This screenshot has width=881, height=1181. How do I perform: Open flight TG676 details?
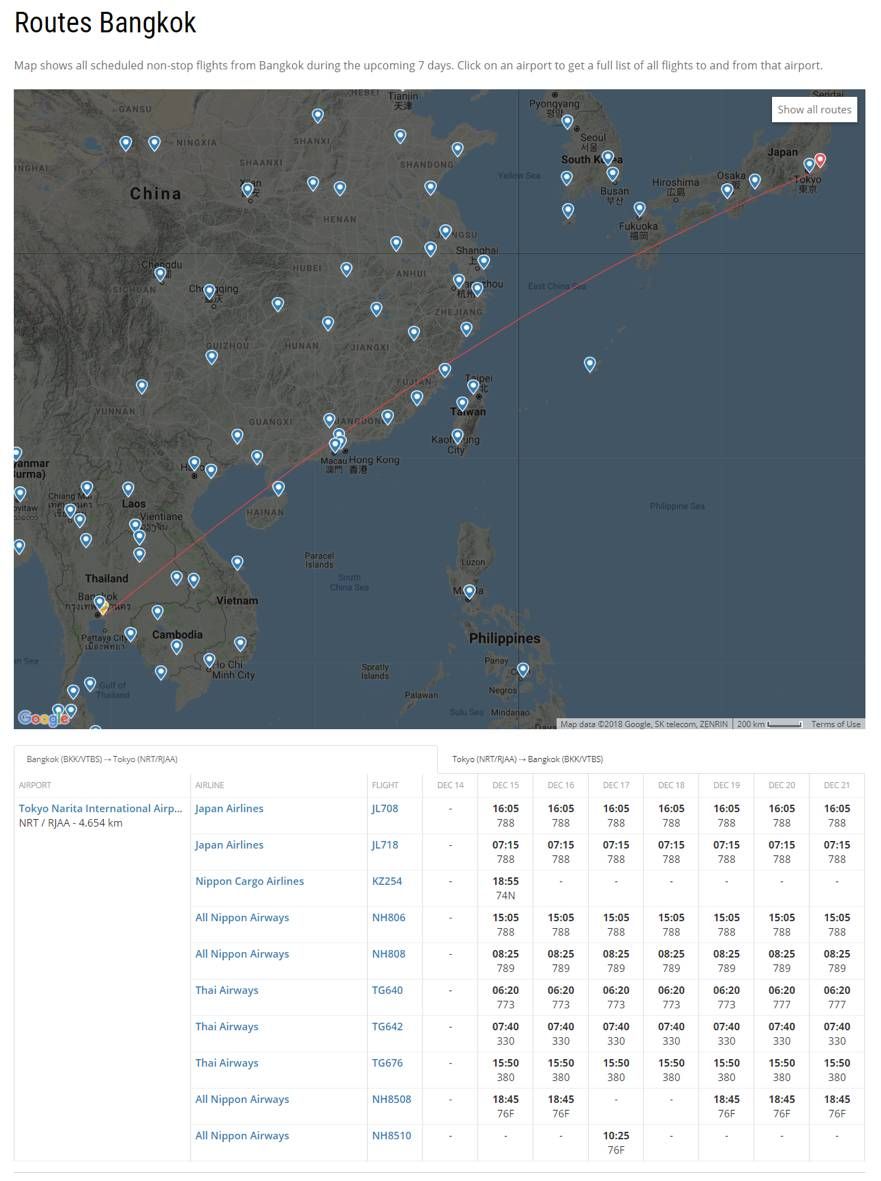[387, 1063]
